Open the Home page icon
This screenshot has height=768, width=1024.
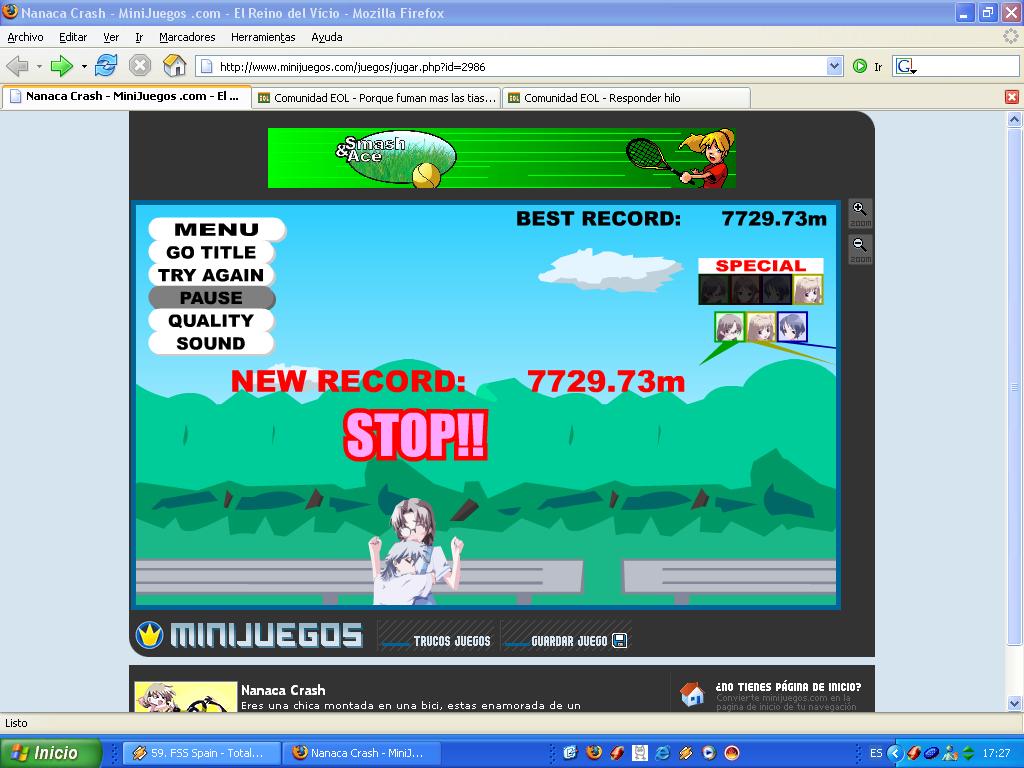click(174, 66)
